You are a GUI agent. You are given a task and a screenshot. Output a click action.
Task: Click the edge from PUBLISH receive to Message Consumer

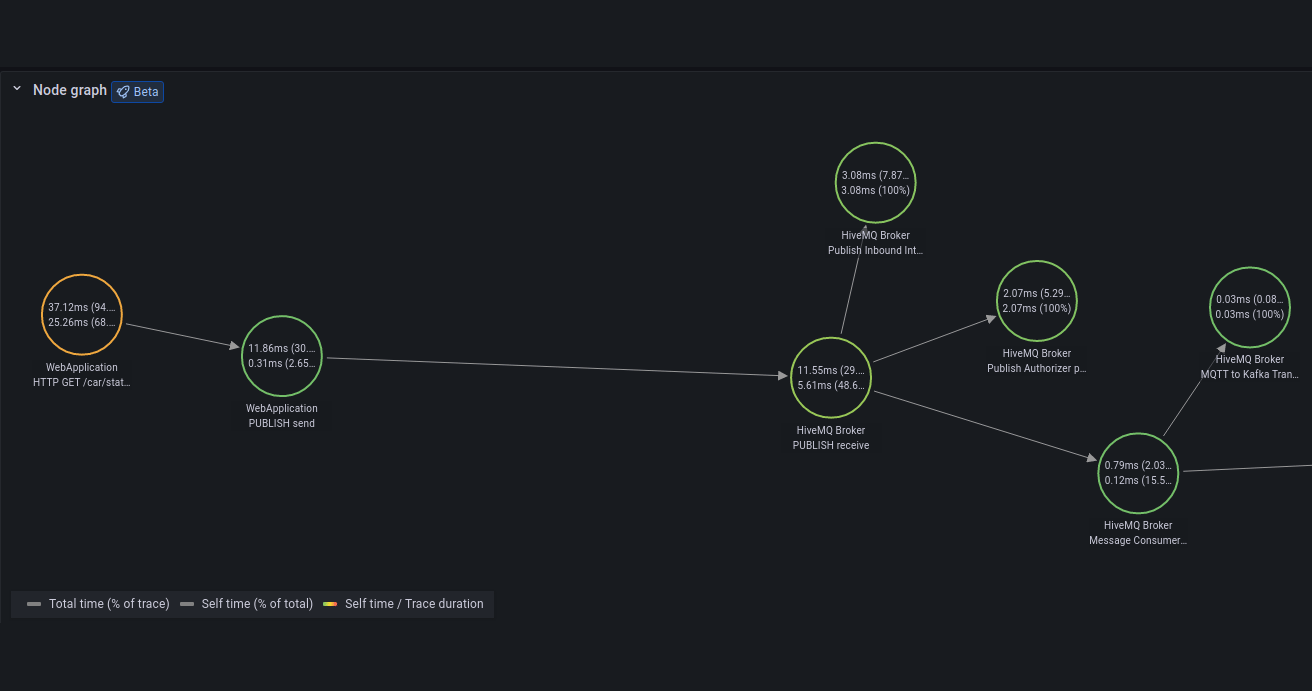tap(985, 425)
